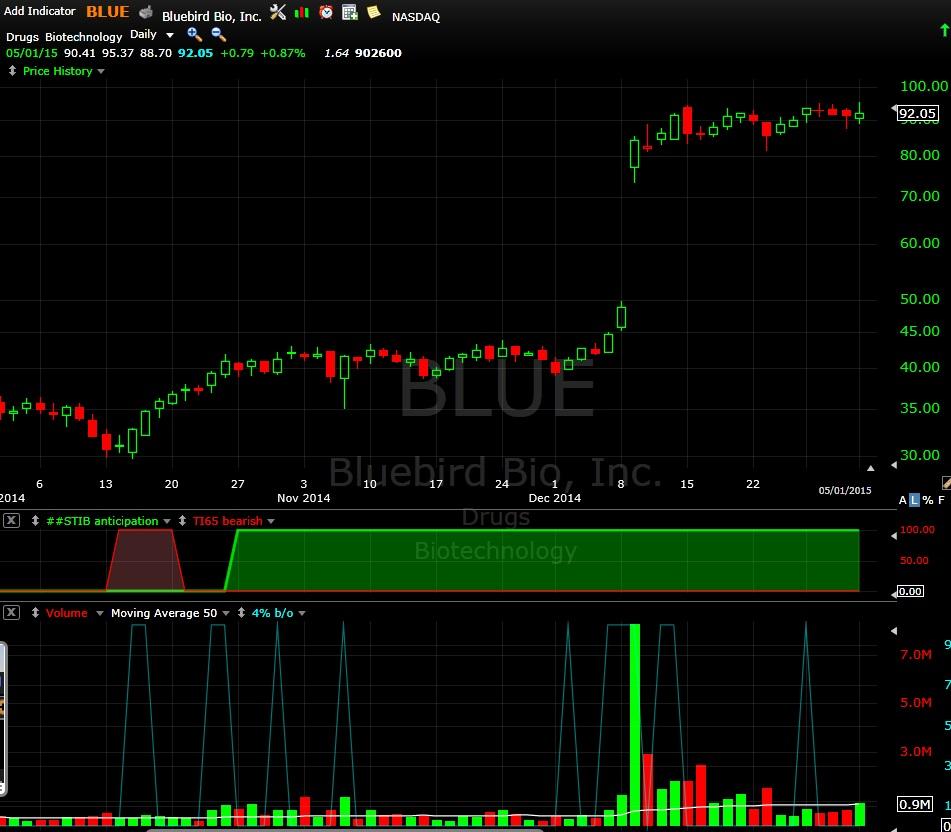
Task: Zoom in with the plus magnifier
Action: [194, 35]
